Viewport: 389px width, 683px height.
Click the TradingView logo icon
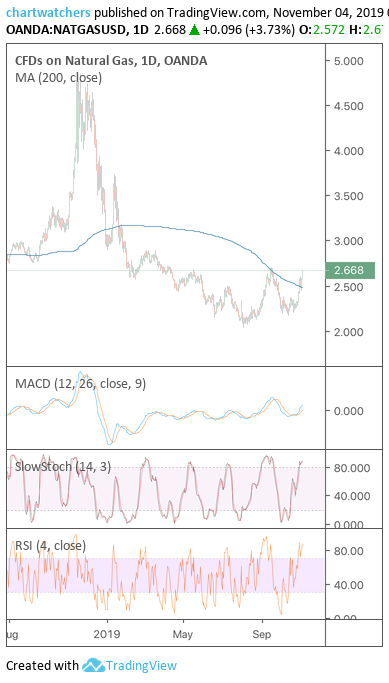coord(94,666)
